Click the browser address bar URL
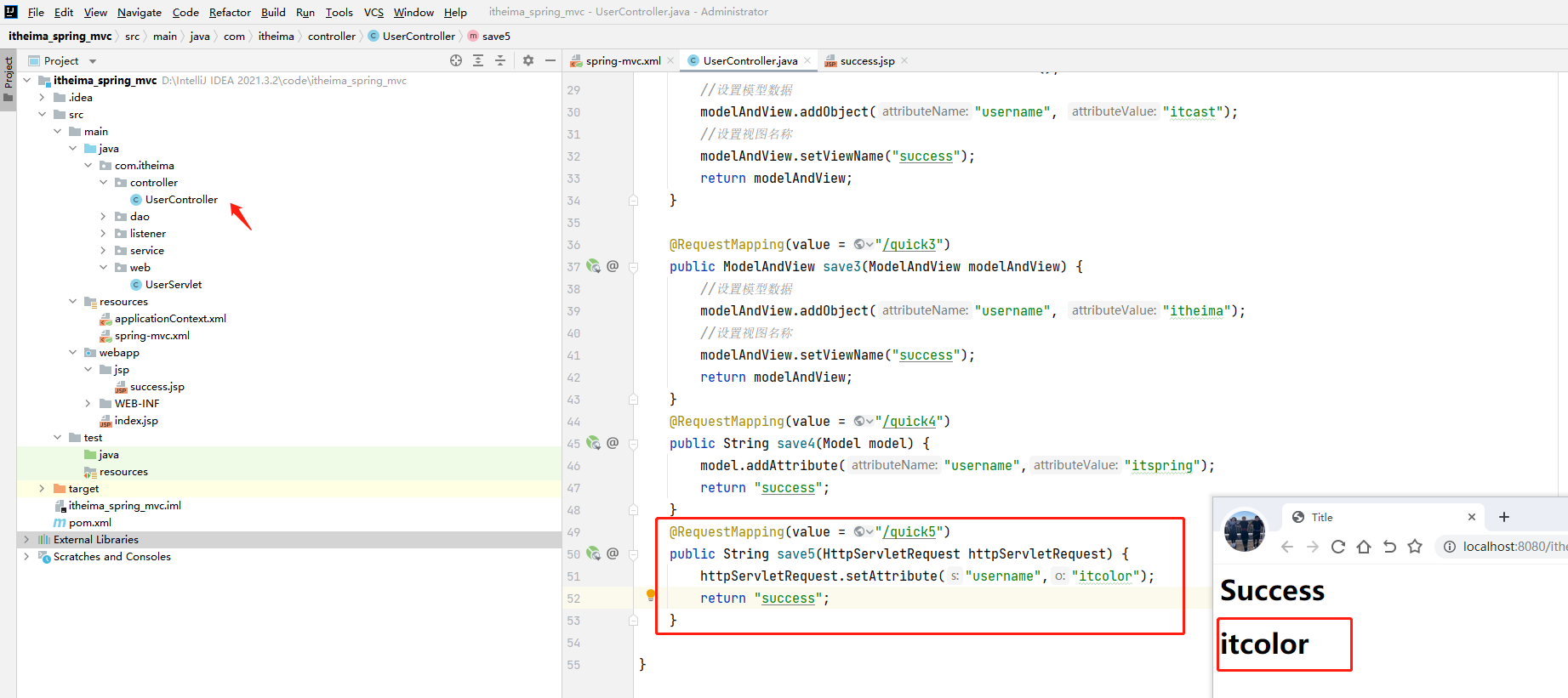This screenshot has height=698, width=1568. click(x=1514, y=547)
